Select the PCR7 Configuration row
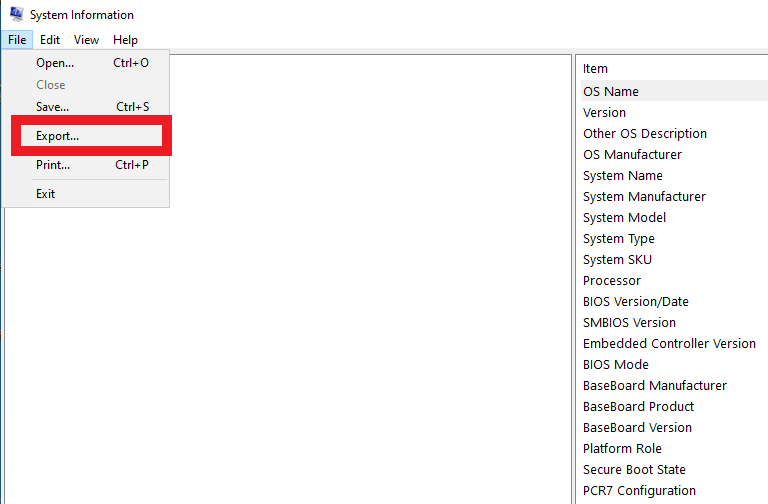 (674, 491)
